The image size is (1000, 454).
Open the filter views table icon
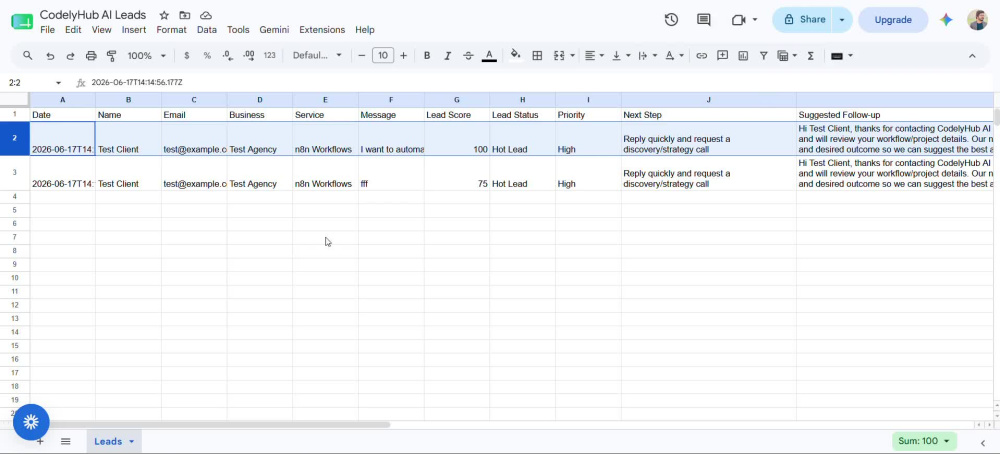pos(783,55)
